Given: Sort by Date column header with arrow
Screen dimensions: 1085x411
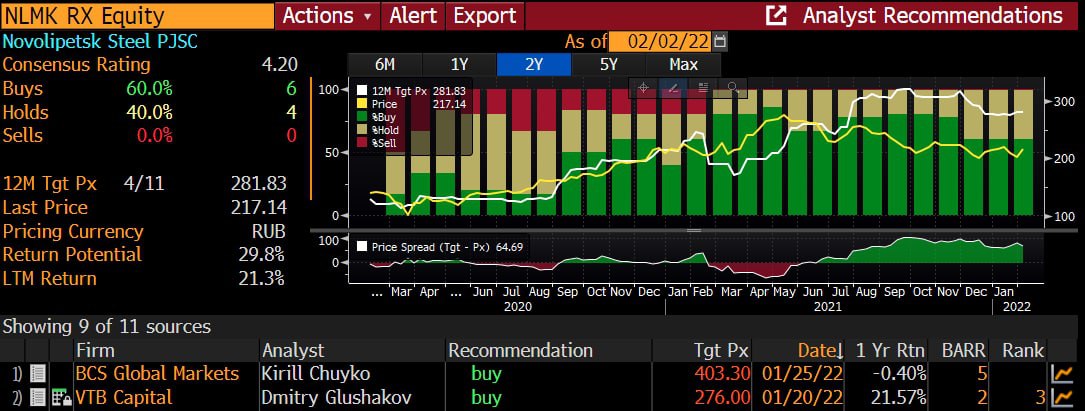Looking at the screenshot, I should 821,350.
